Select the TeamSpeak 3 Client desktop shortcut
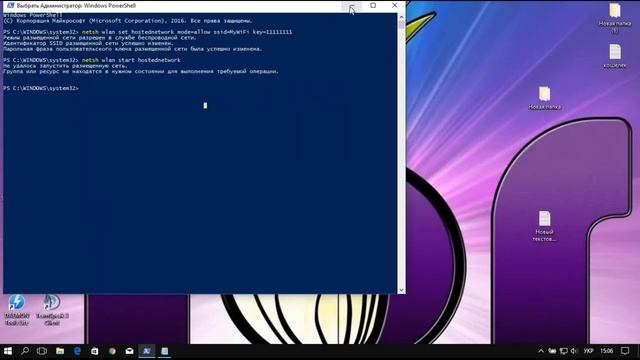 pos(52,309)
